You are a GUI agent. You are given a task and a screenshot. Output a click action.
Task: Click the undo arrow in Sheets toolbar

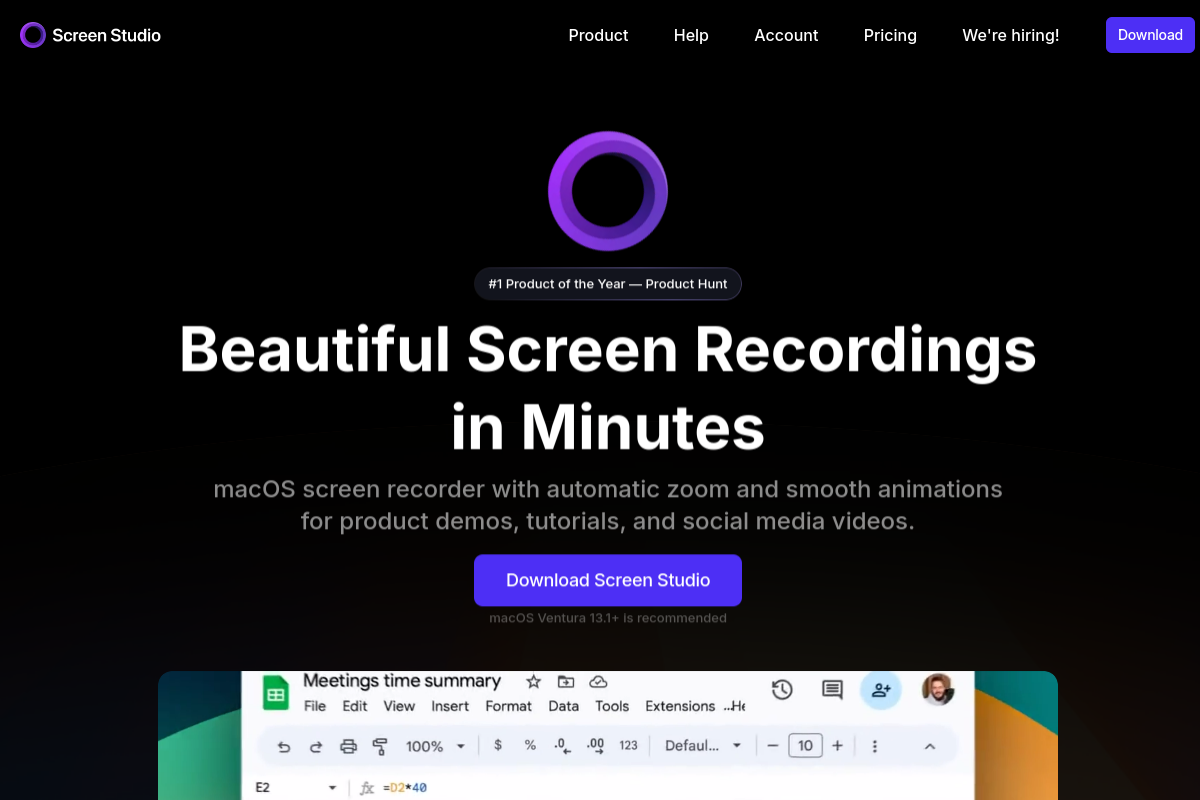[284, 746]
